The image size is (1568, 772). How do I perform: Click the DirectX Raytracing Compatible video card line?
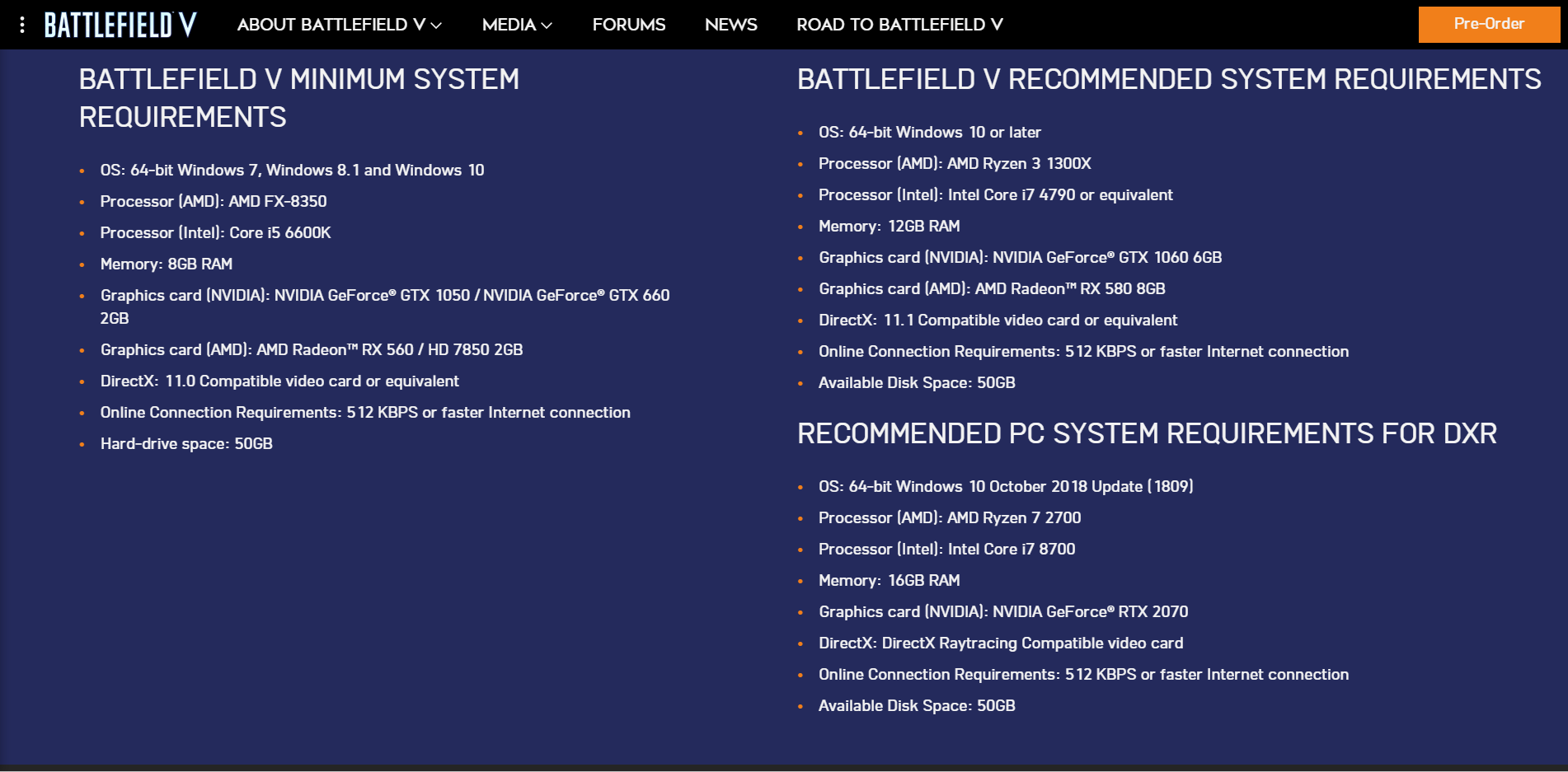pos(1000,643)
